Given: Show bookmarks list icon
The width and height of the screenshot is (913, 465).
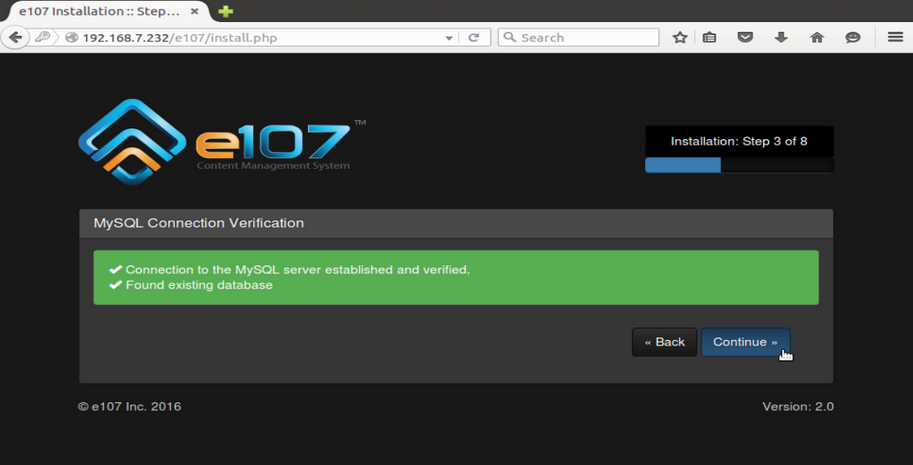Looking at the screenshot, I should [x=709, y=37].
